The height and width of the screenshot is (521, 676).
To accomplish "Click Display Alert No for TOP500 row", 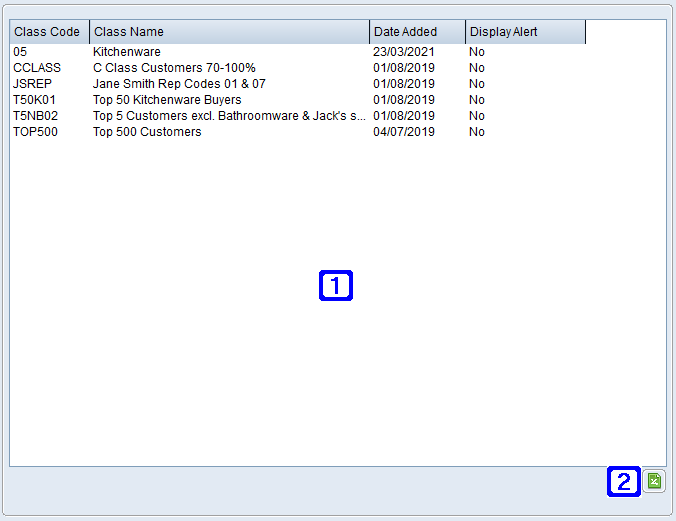I will [477, 132].
